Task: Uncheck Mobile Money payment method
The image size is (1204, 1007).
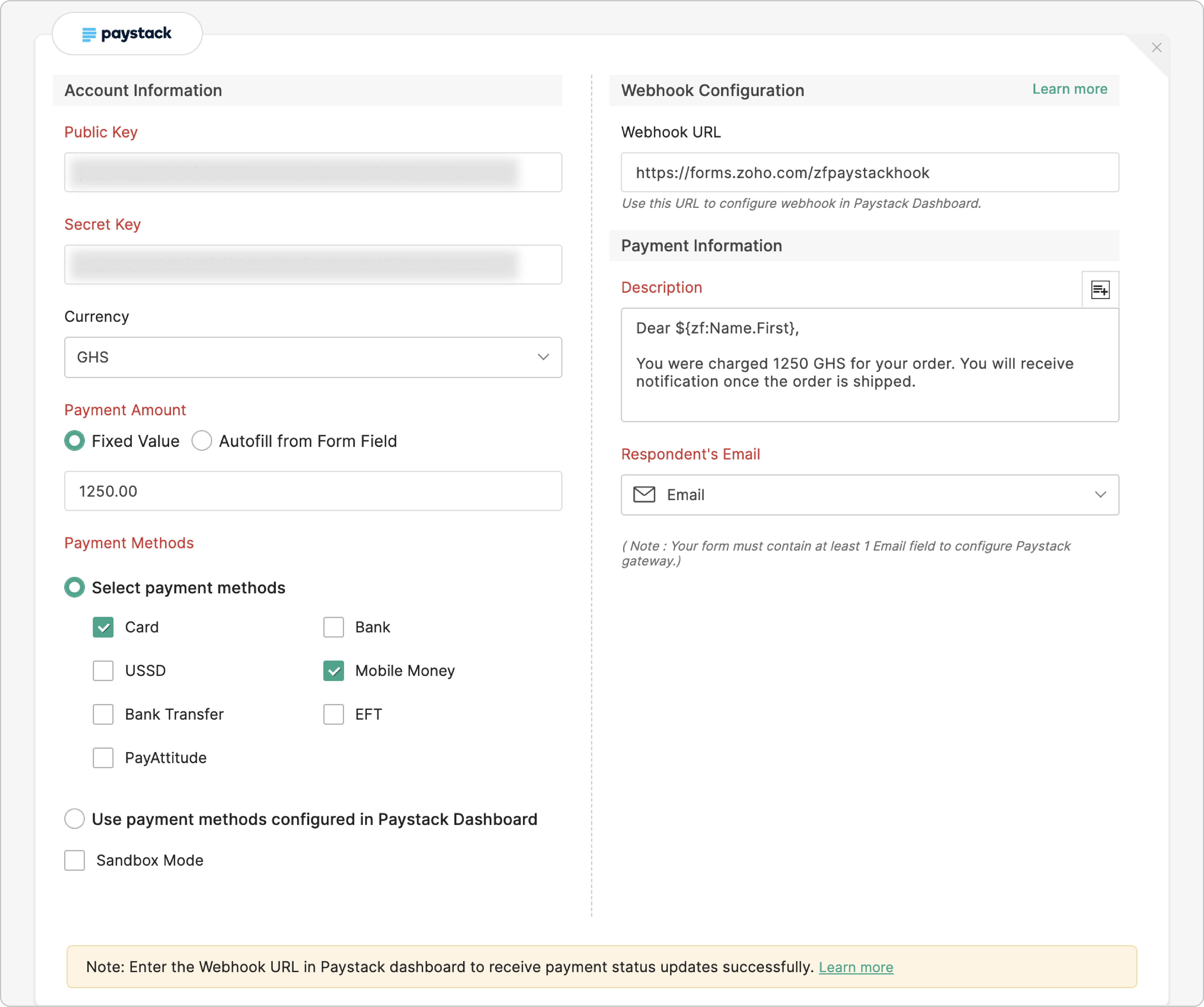Action: (334, 671)
